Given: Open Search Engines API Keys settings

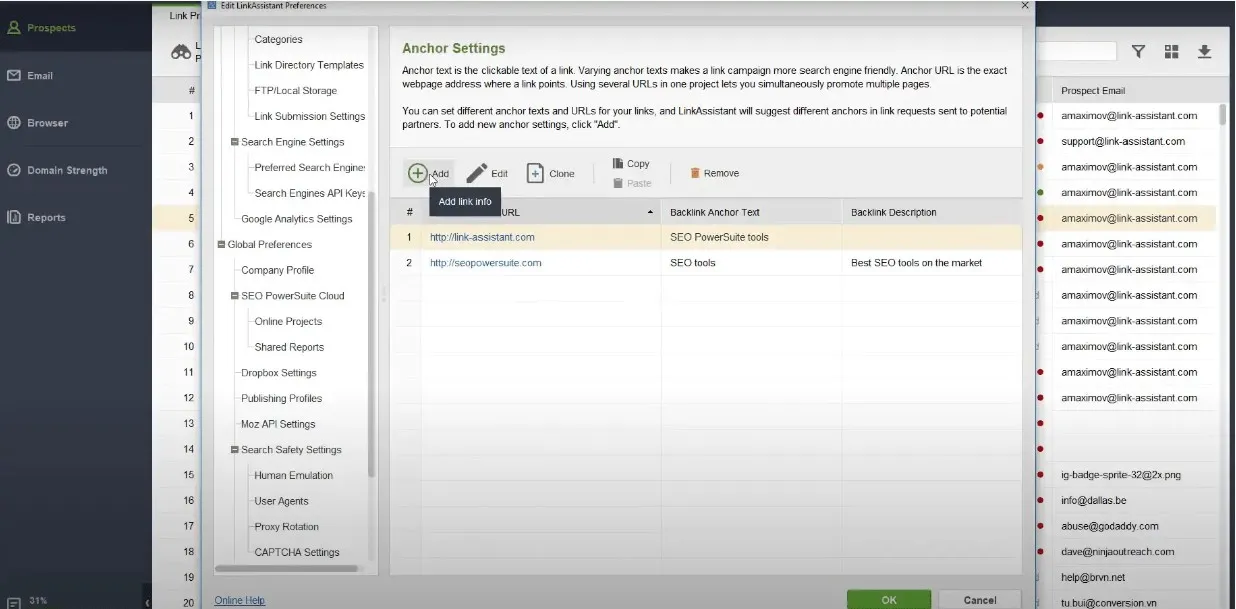Looking at the screenshot, I should click(x=310, y=193).
